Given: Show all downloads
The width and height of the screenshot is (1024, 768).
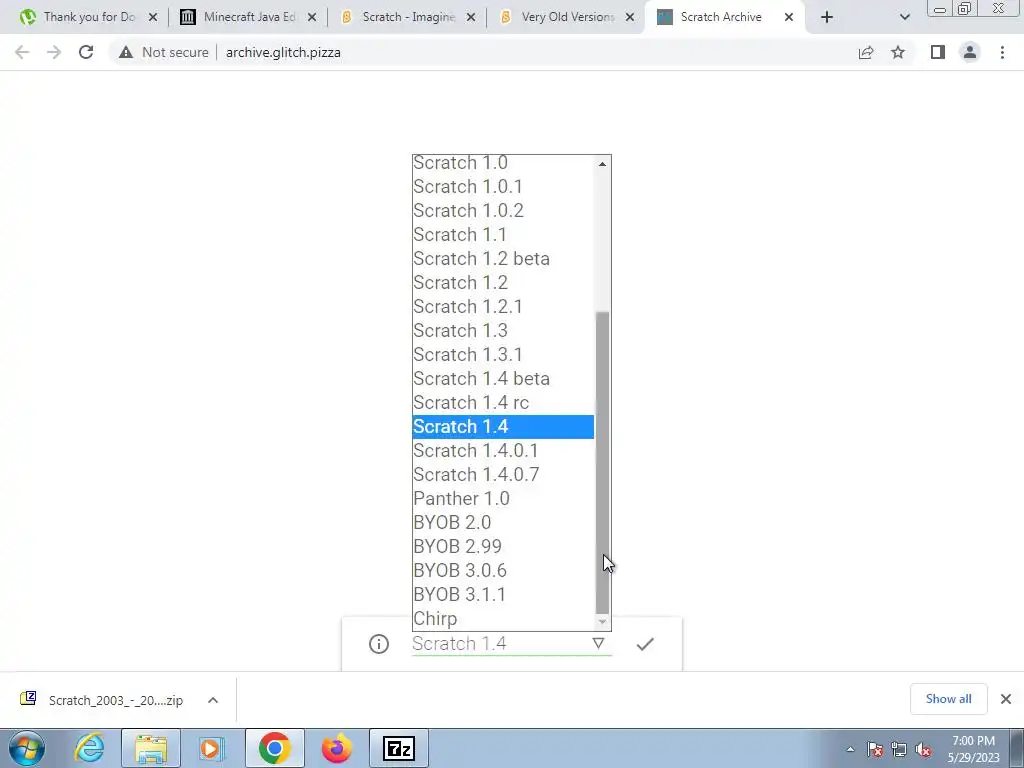Looking at the screenshot, I should (948, 699).
